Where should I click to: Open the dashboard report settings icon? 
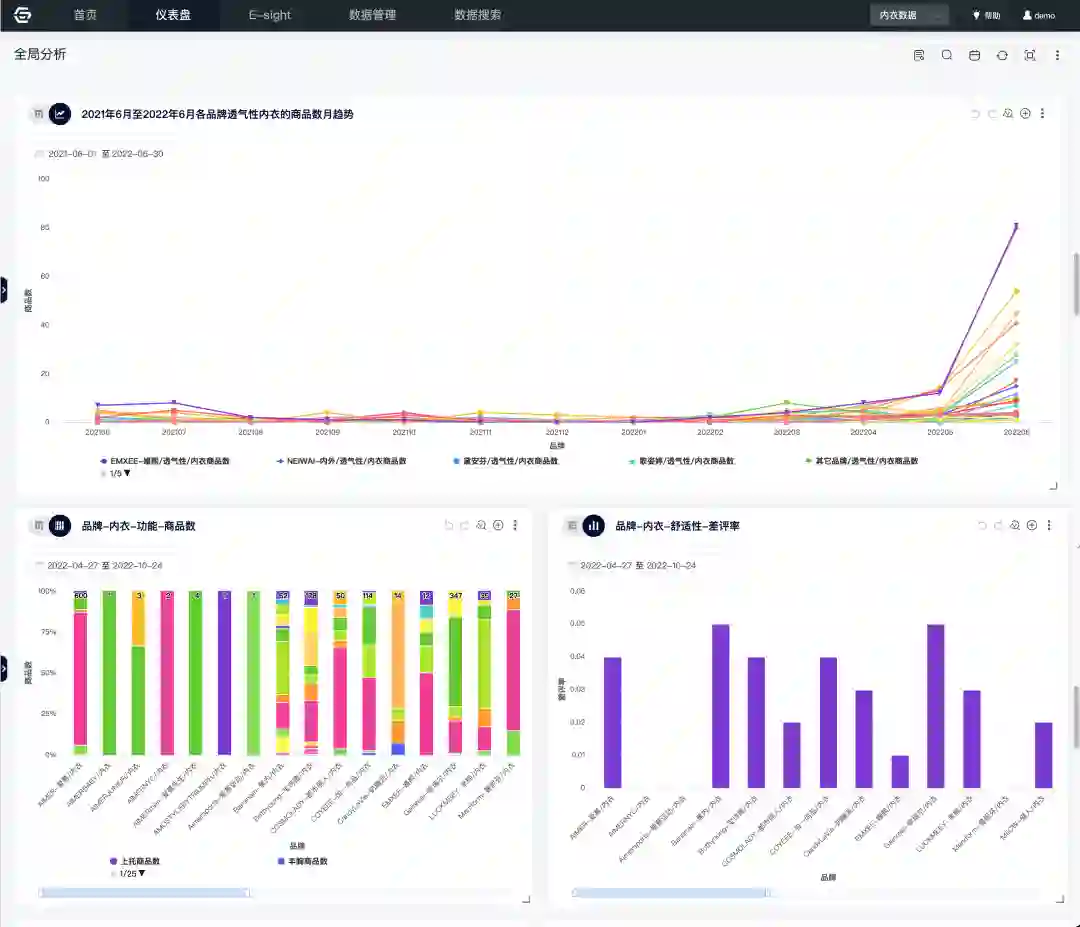(919, 55)
